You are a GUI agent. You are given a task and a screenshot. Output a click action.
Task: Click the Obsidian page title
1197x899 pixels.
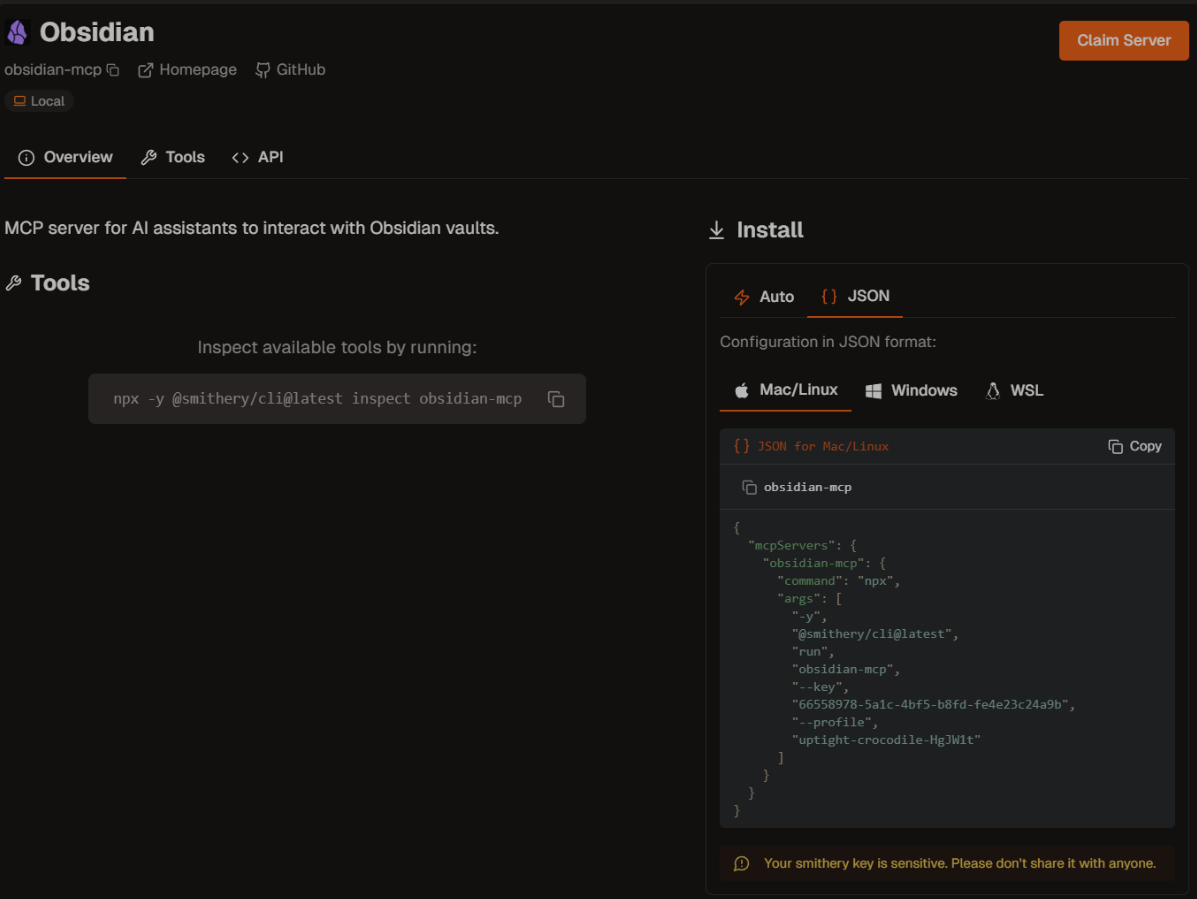(97, 32)
